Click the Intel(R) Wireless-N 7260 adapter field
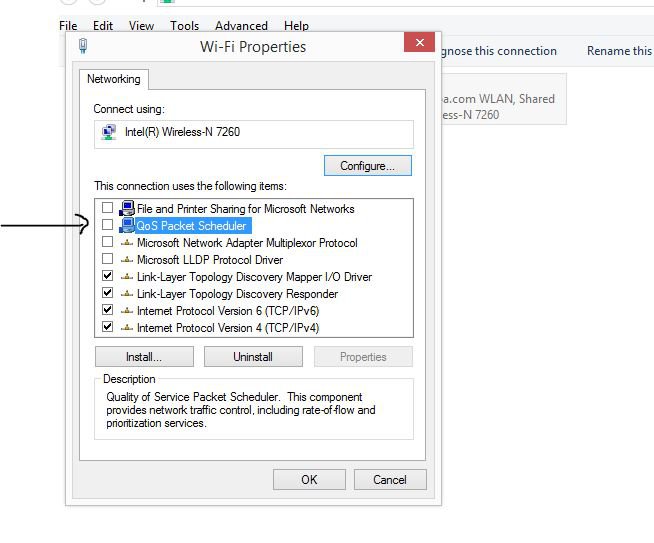This screenshot has height=543, width=654. (x=254, y=134)
